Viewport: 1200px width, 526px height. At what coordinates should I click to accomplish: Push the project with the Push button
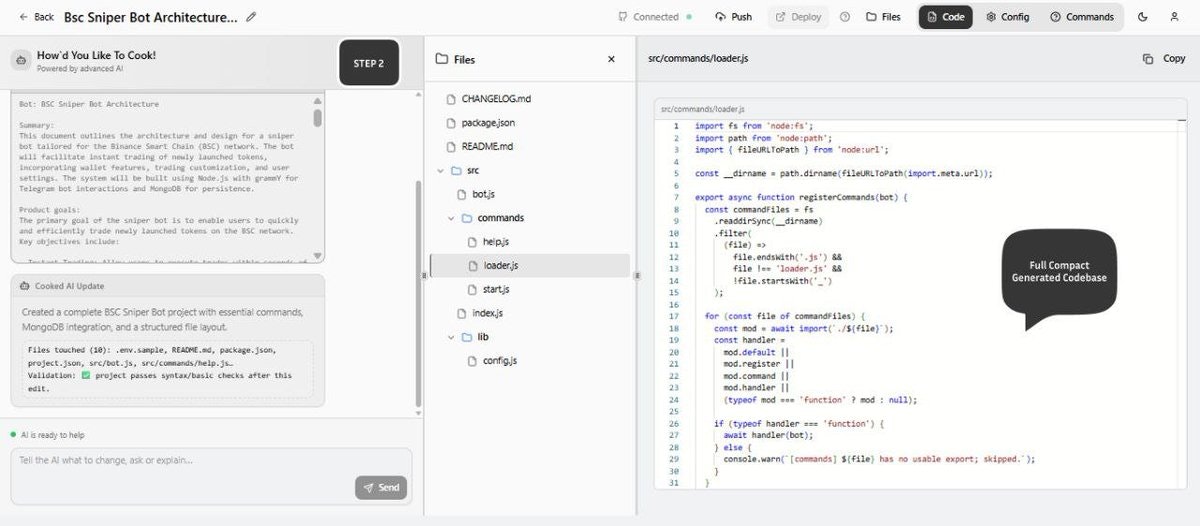734,17
